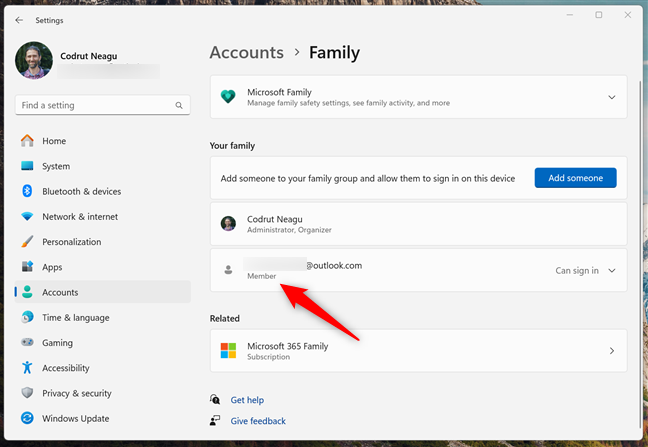
Task: Click the Add someone button
Action: [x=575, y=178]
